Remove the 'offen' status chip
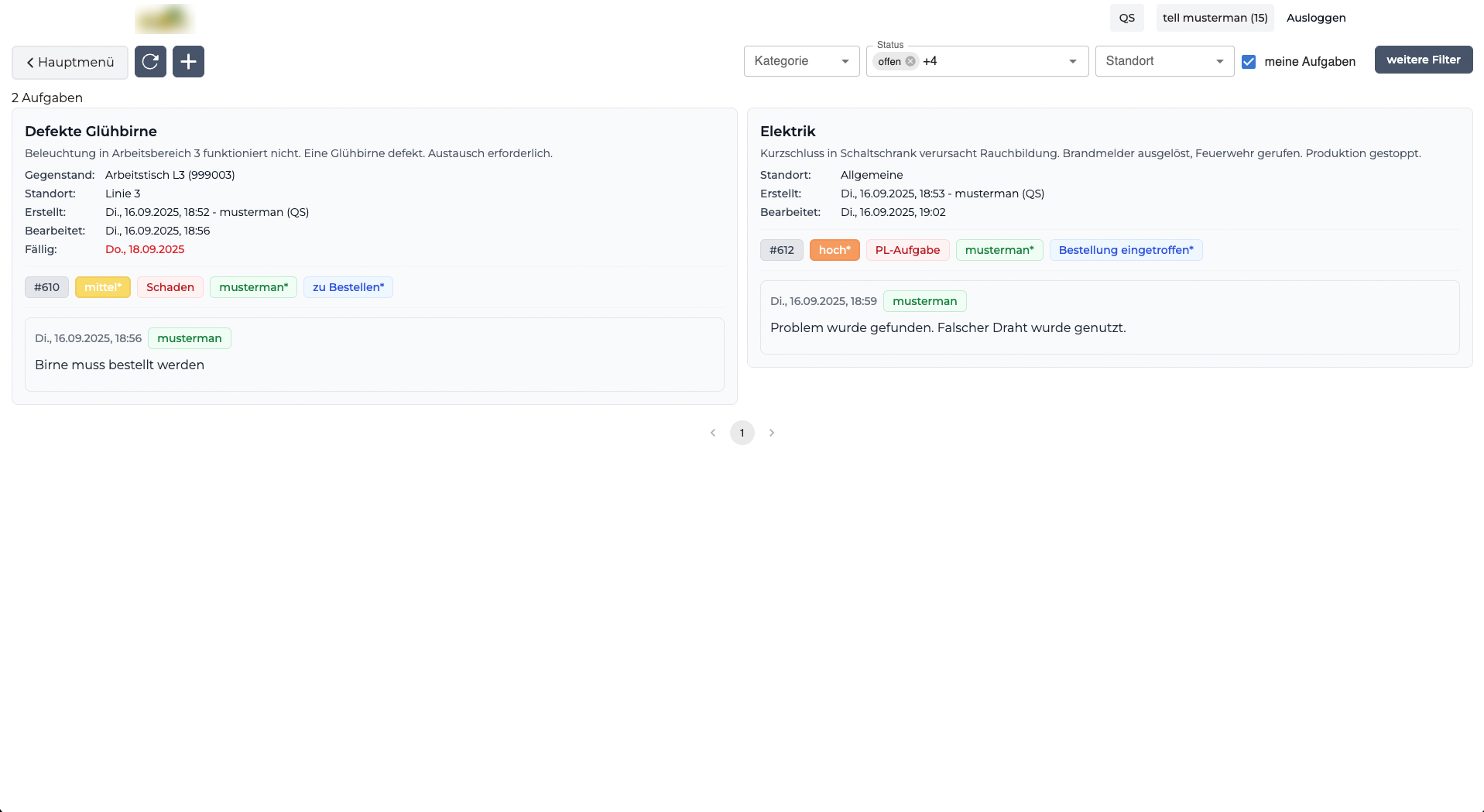1484x812 pixels. coord(910,62)
